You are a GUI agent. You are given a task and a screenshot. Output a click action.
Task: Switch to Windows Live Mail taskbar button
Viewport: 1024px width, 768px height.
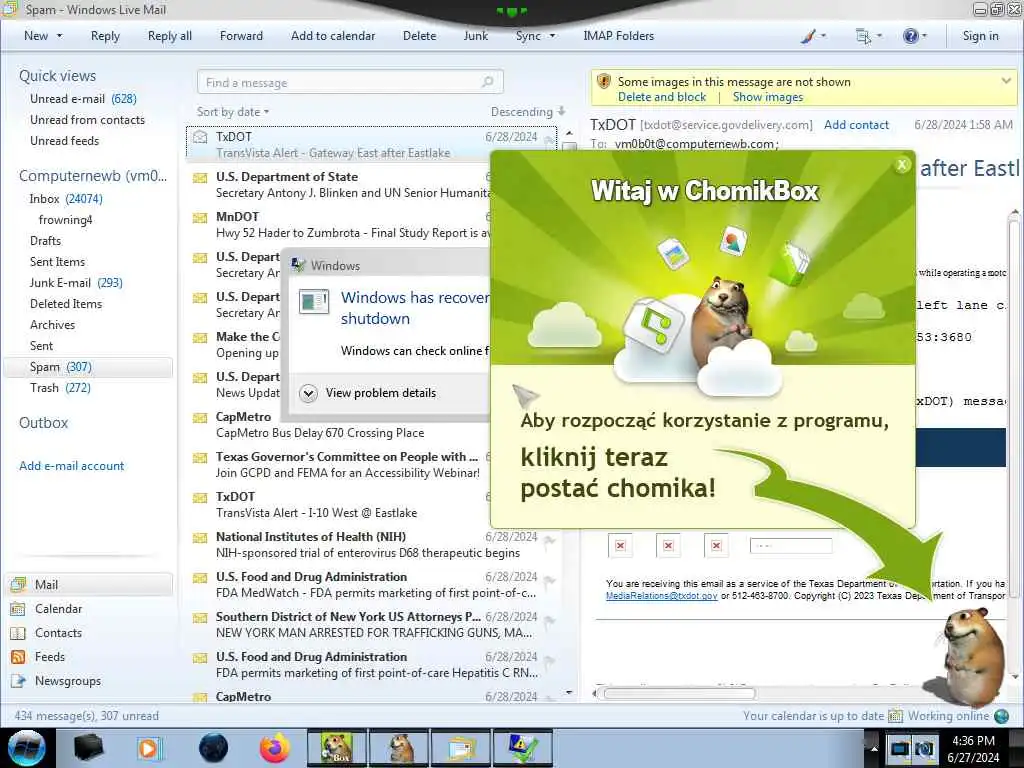[461, 748]
